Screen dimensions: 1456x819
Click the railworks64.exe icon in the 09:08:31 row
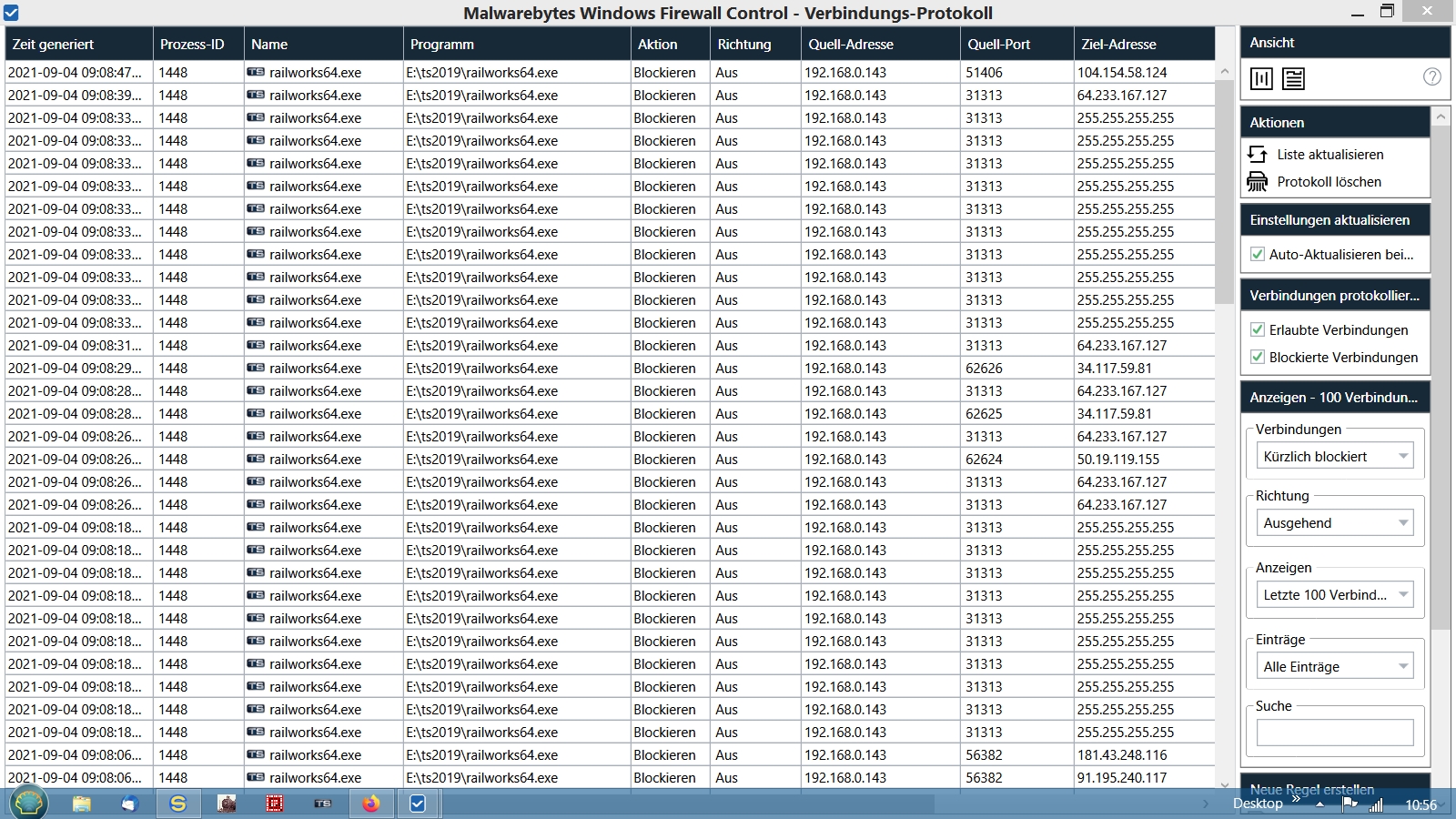pyautogui.click(x=256, y=345)
